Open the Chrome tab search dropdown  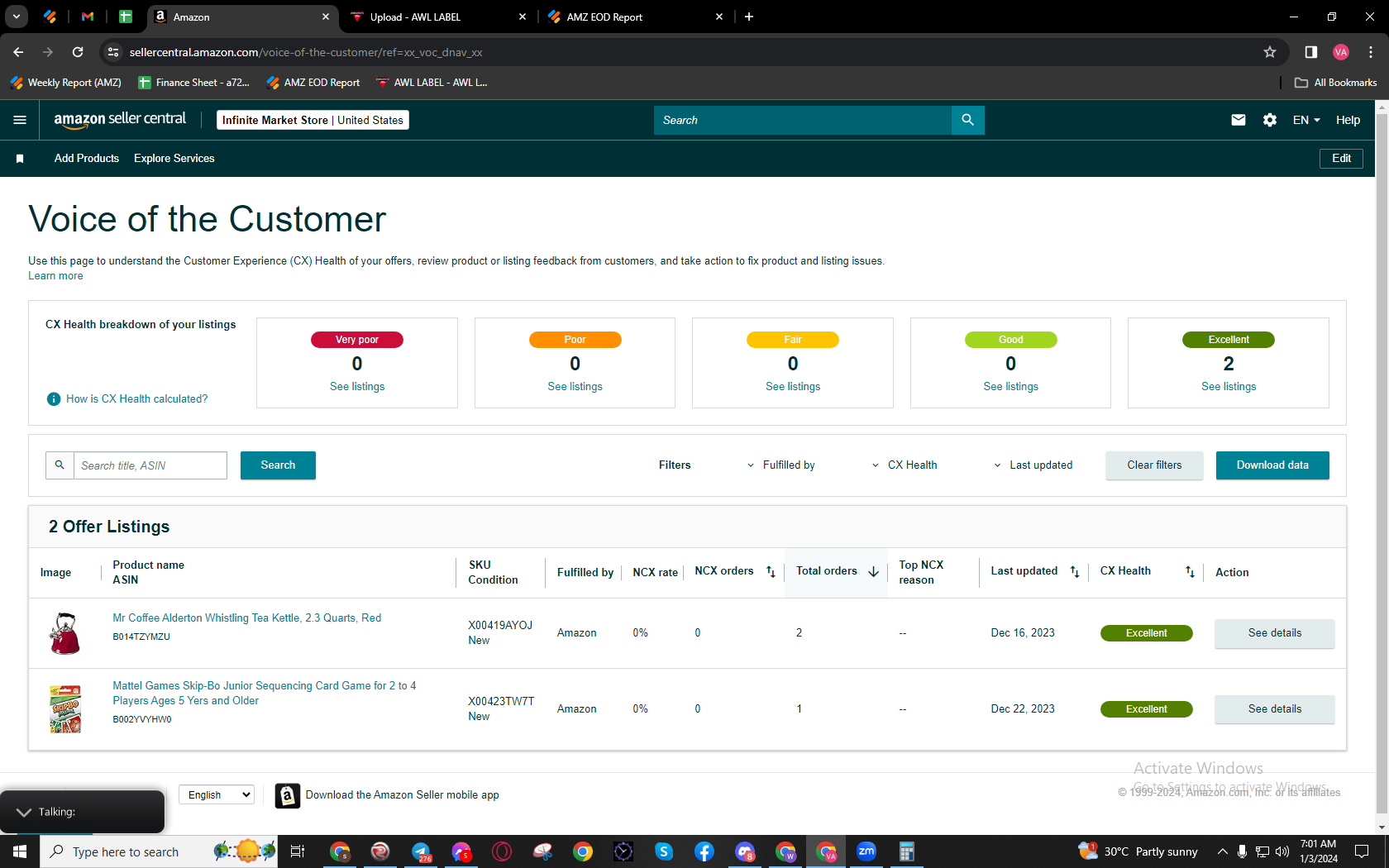click(17, 17)
